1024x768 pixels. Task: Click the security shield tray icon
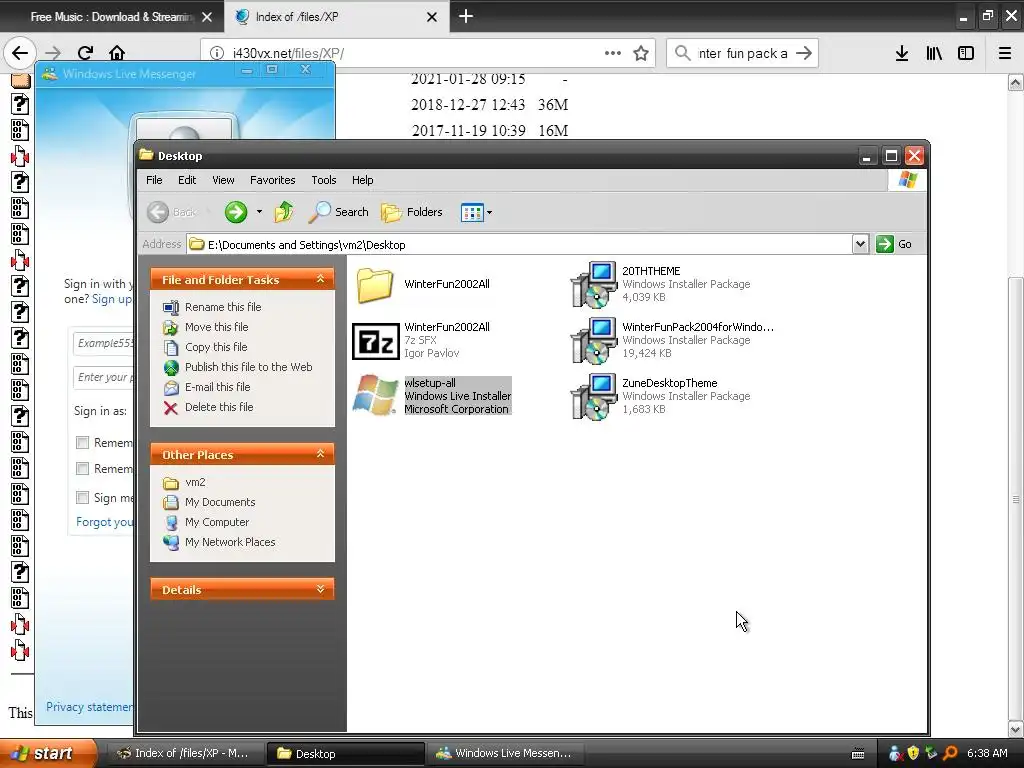click(x=913, y=753)
